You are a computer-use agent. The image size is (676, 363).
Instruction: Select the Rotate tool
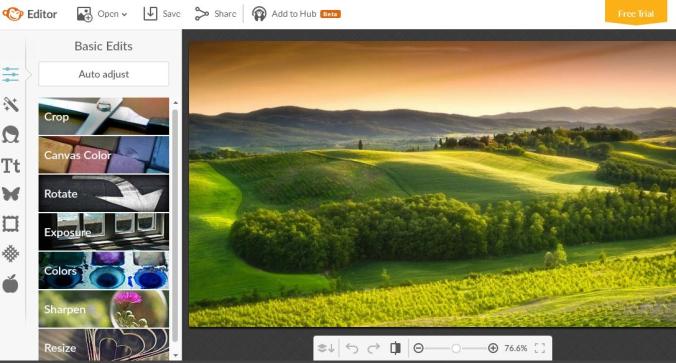point(103,194)
